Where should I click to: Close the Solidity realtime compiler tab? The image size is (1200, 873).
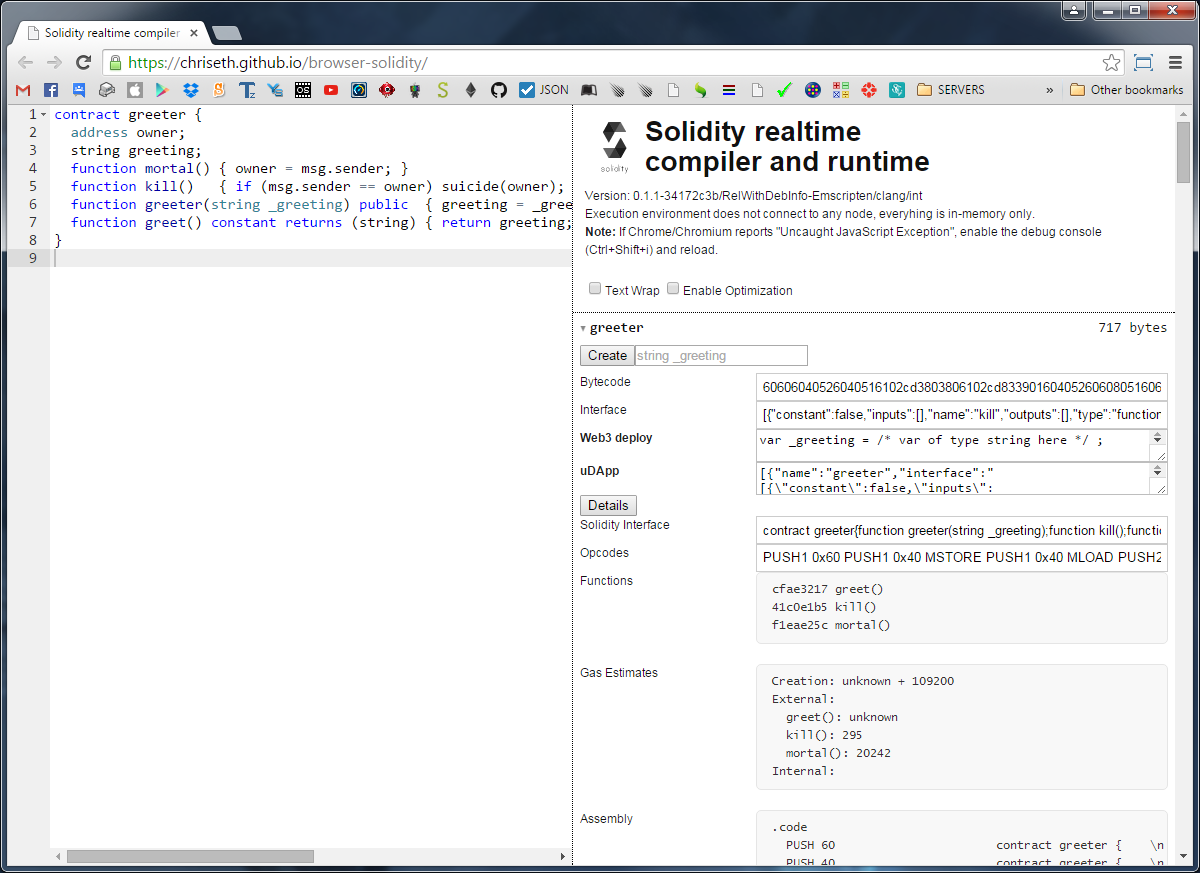pyautogui.click(x=193, y=33)
